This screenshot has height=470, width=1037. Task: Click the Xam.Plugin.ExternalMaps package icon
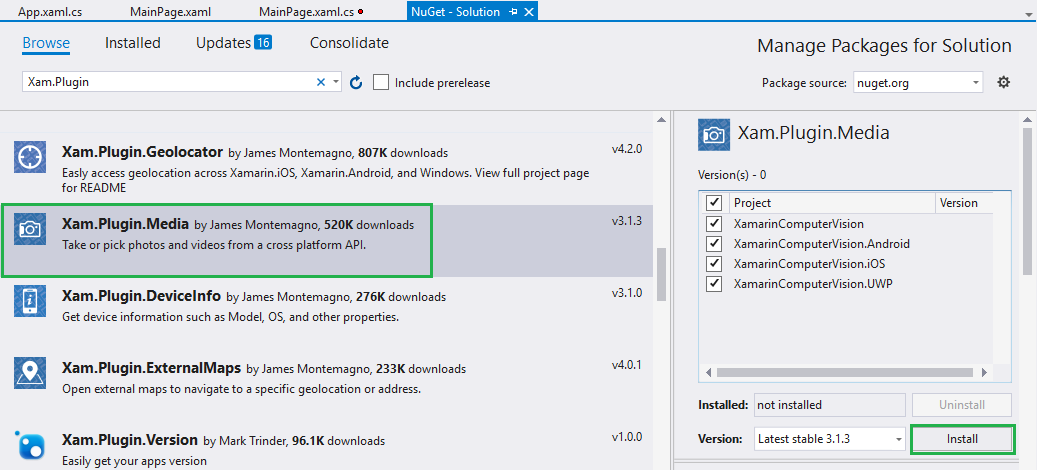point(30,373)
